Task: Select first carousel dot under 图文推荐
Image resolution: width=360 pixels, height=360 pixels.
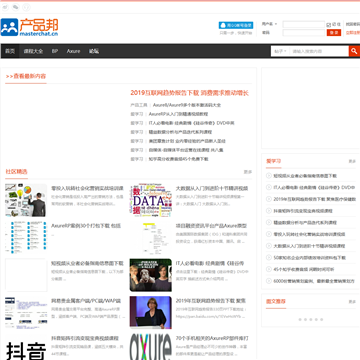Action: coord(300,319)
